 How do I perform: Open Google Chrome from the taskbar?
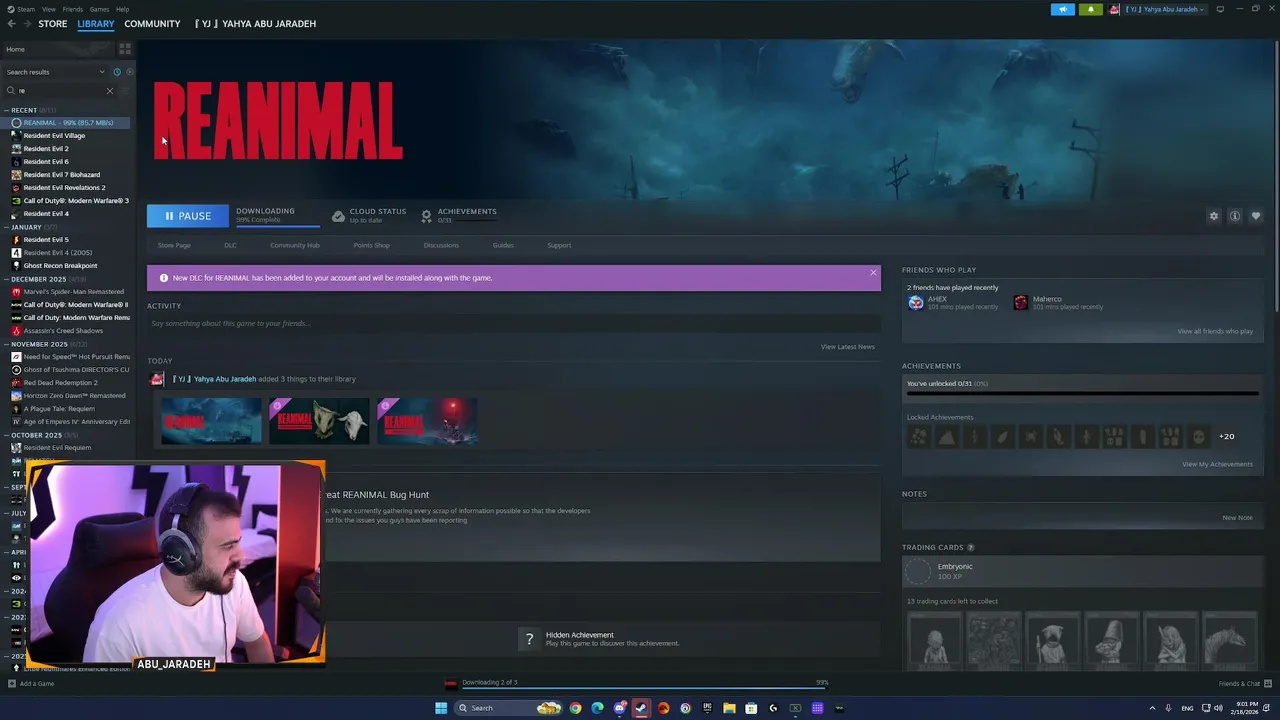575,708
